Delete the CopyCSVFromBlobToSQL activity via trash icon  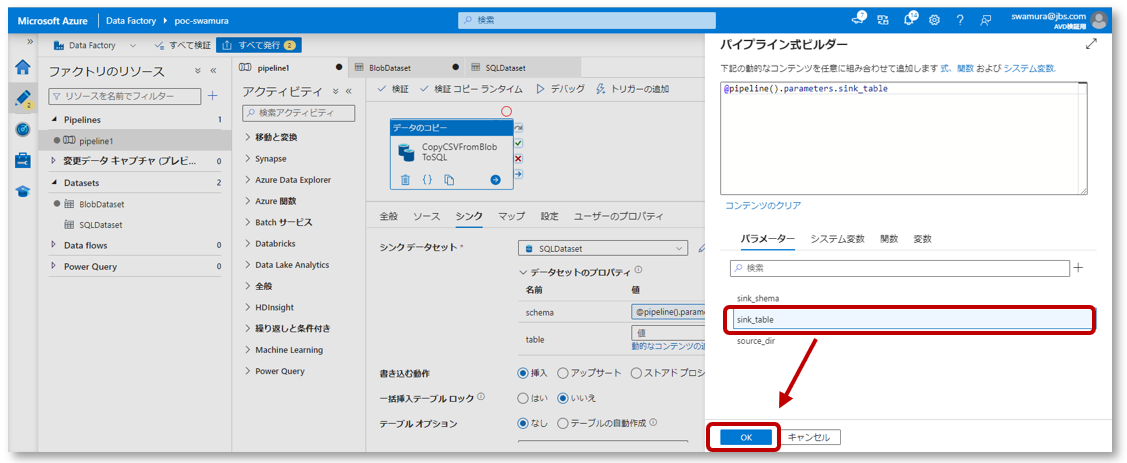[405, 180]
